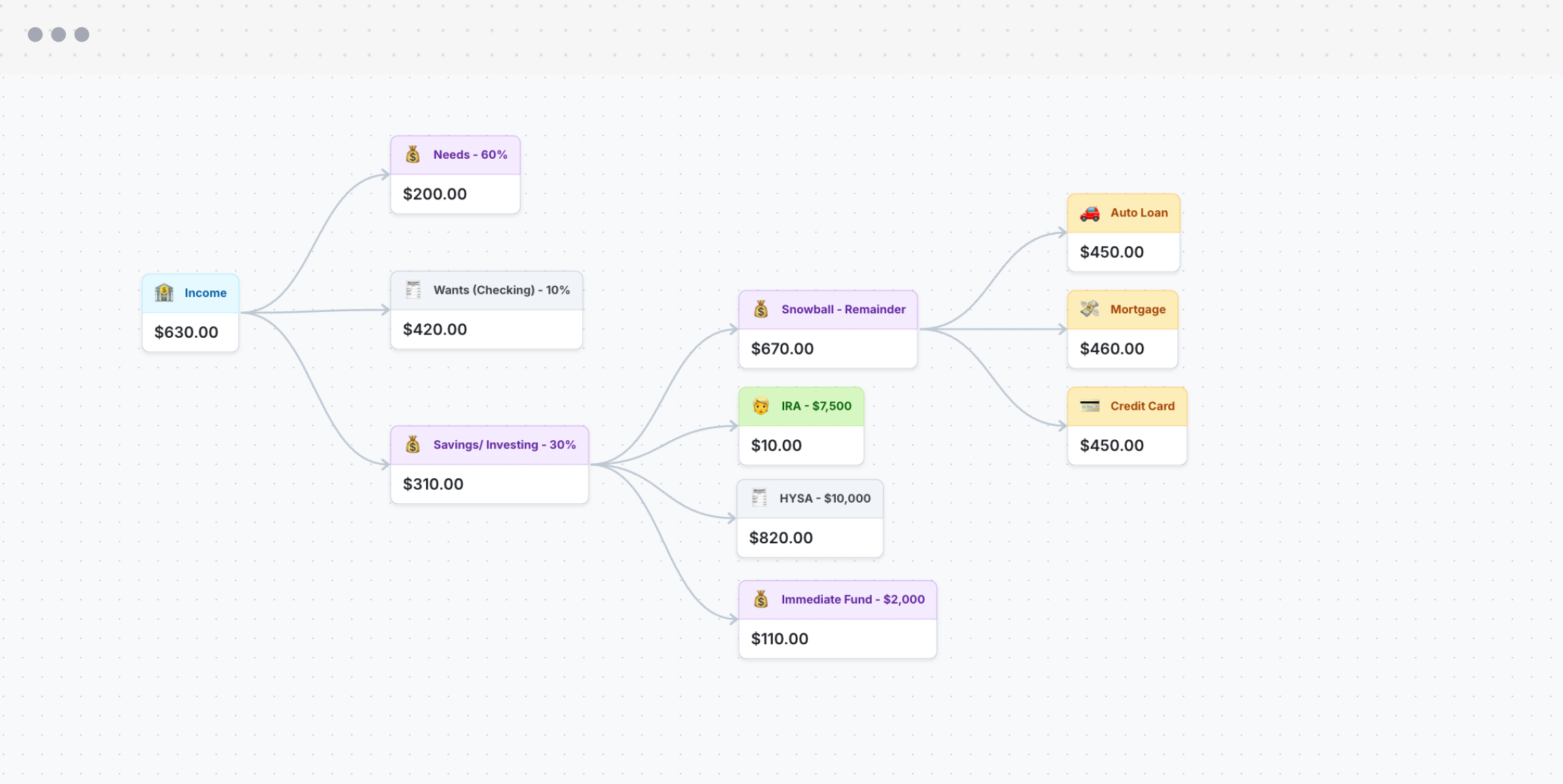Click the credit card icon
1563x784 pixels.
tap(1089, 406)
